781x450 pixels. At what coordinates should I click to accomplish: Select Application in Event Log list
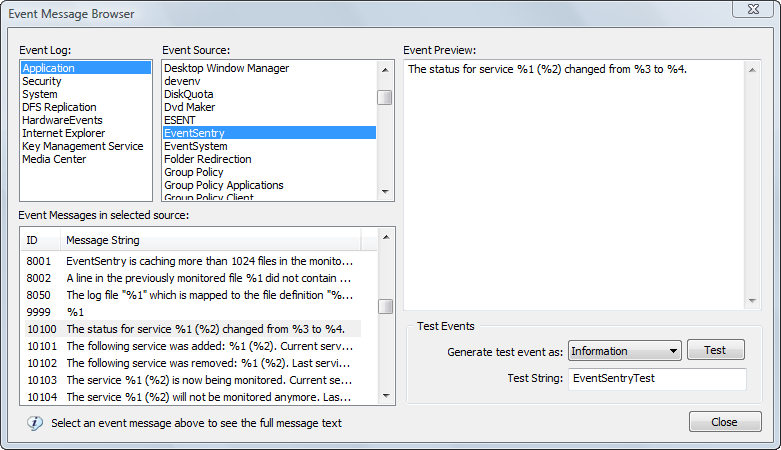tap(86, 68)
